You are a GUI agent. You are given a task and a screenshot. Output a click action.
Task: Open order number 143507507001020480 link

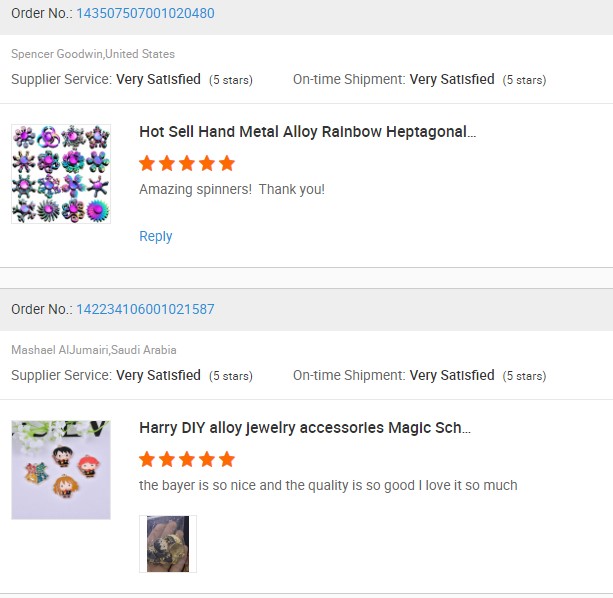pos(145,13)
